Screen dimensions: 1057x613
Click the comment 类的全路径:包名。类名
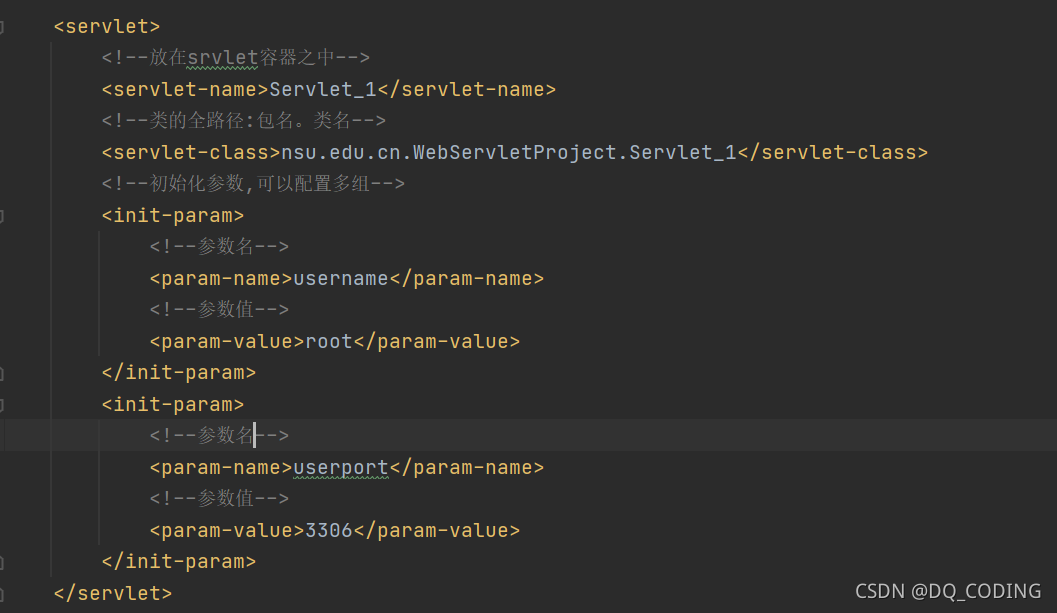(243, 121)
